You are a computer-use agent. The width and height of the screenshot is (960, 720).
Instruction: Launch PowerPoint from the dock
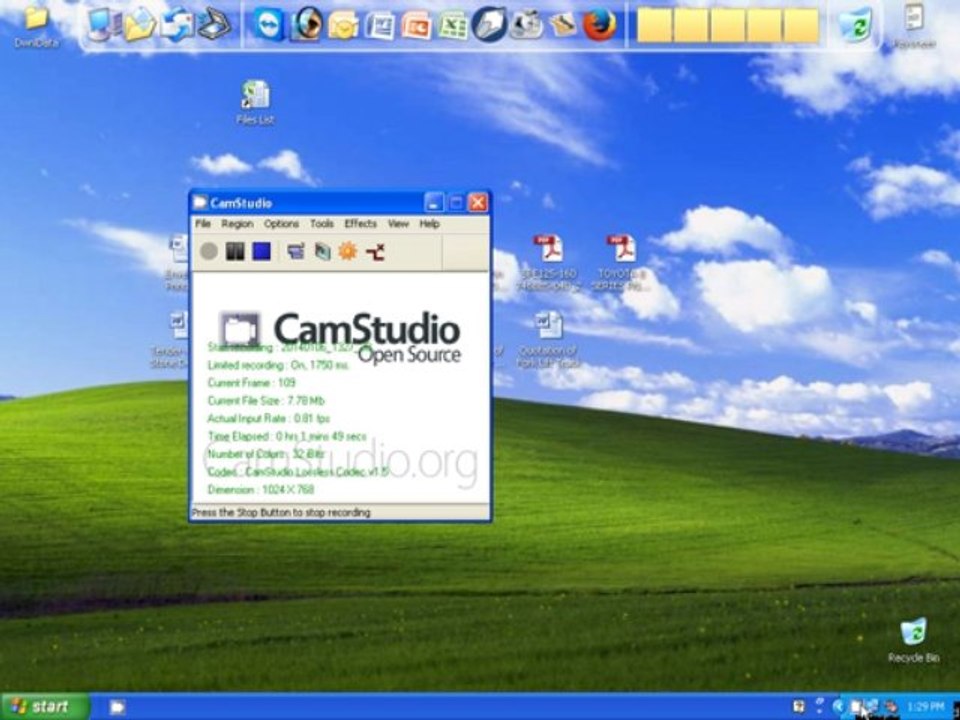coord(416,26)
